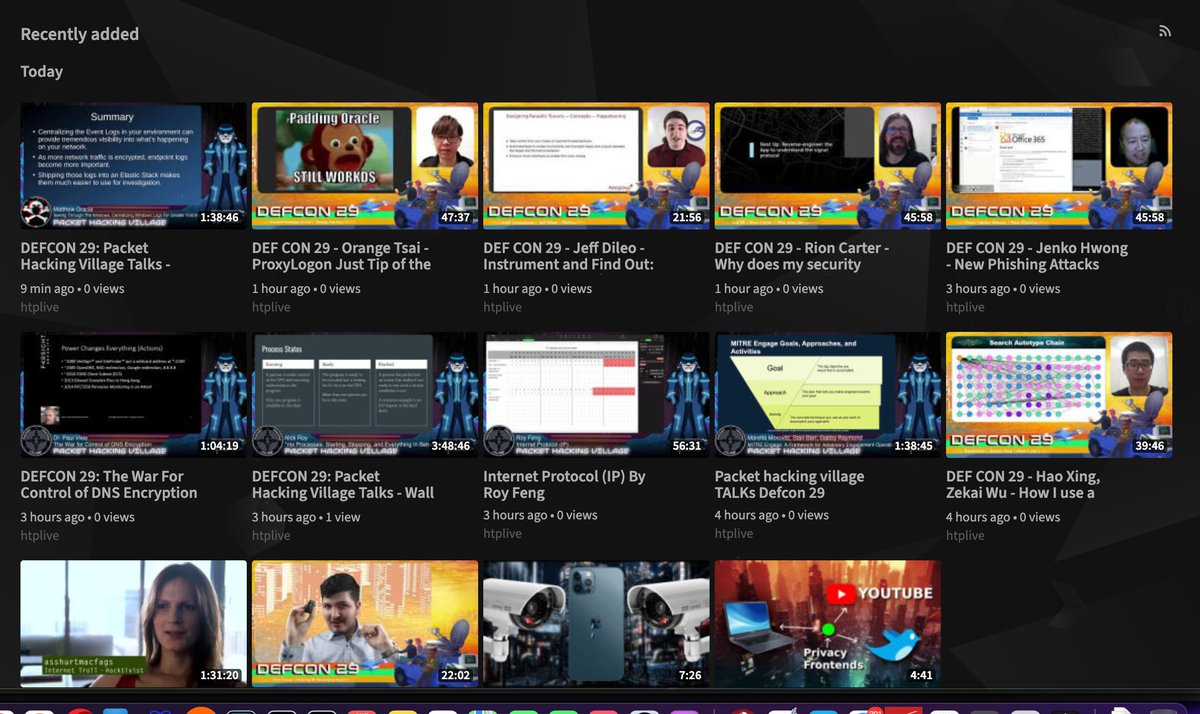1200x714 pixels.
Task: Click "1 hour ago • 0 views" under Rion Carter
Action: click(x=769, y=289)
